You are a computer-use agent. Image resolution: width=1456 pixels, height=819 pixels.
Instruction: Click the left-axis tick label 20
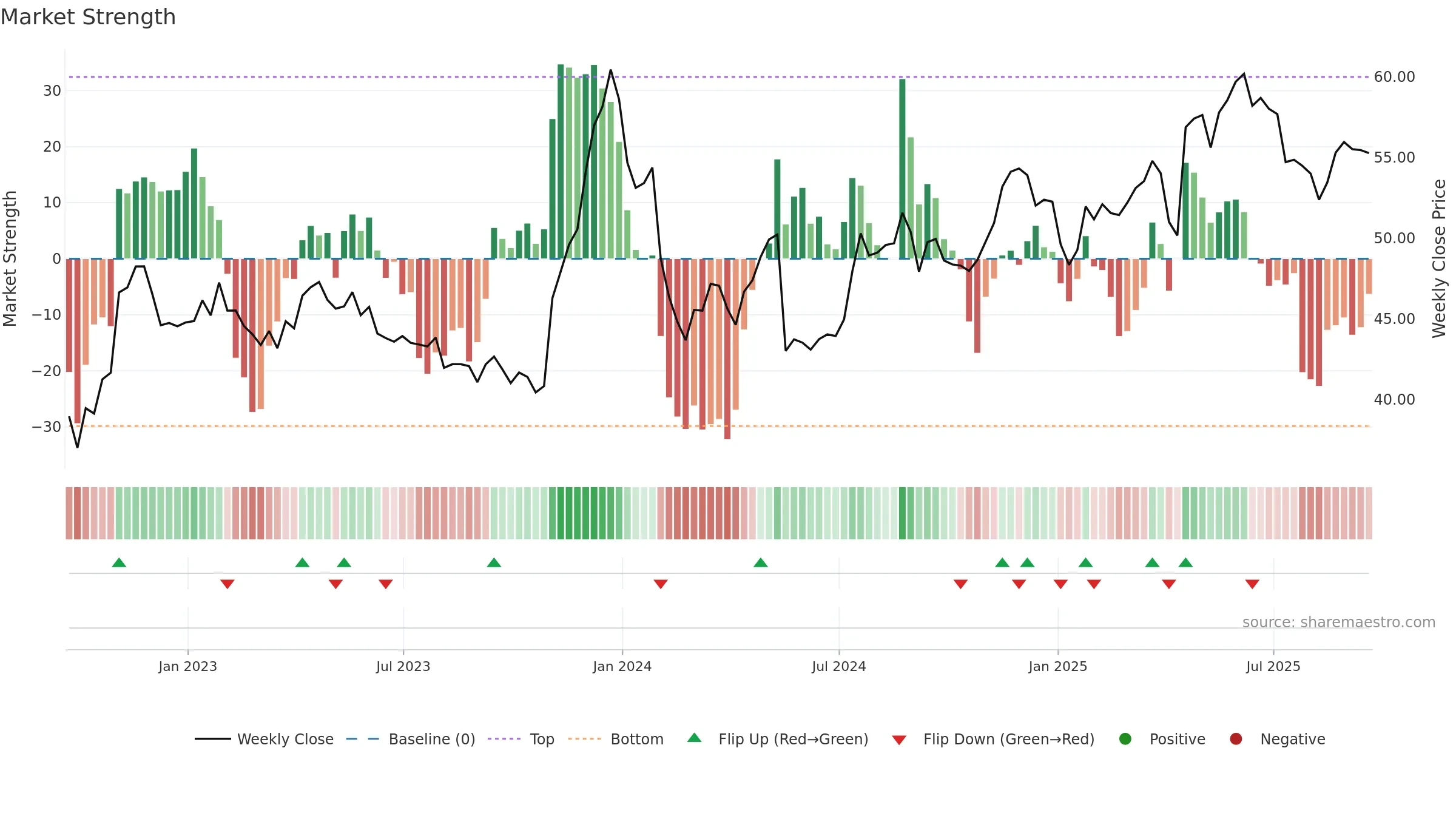tap(52, 147)
